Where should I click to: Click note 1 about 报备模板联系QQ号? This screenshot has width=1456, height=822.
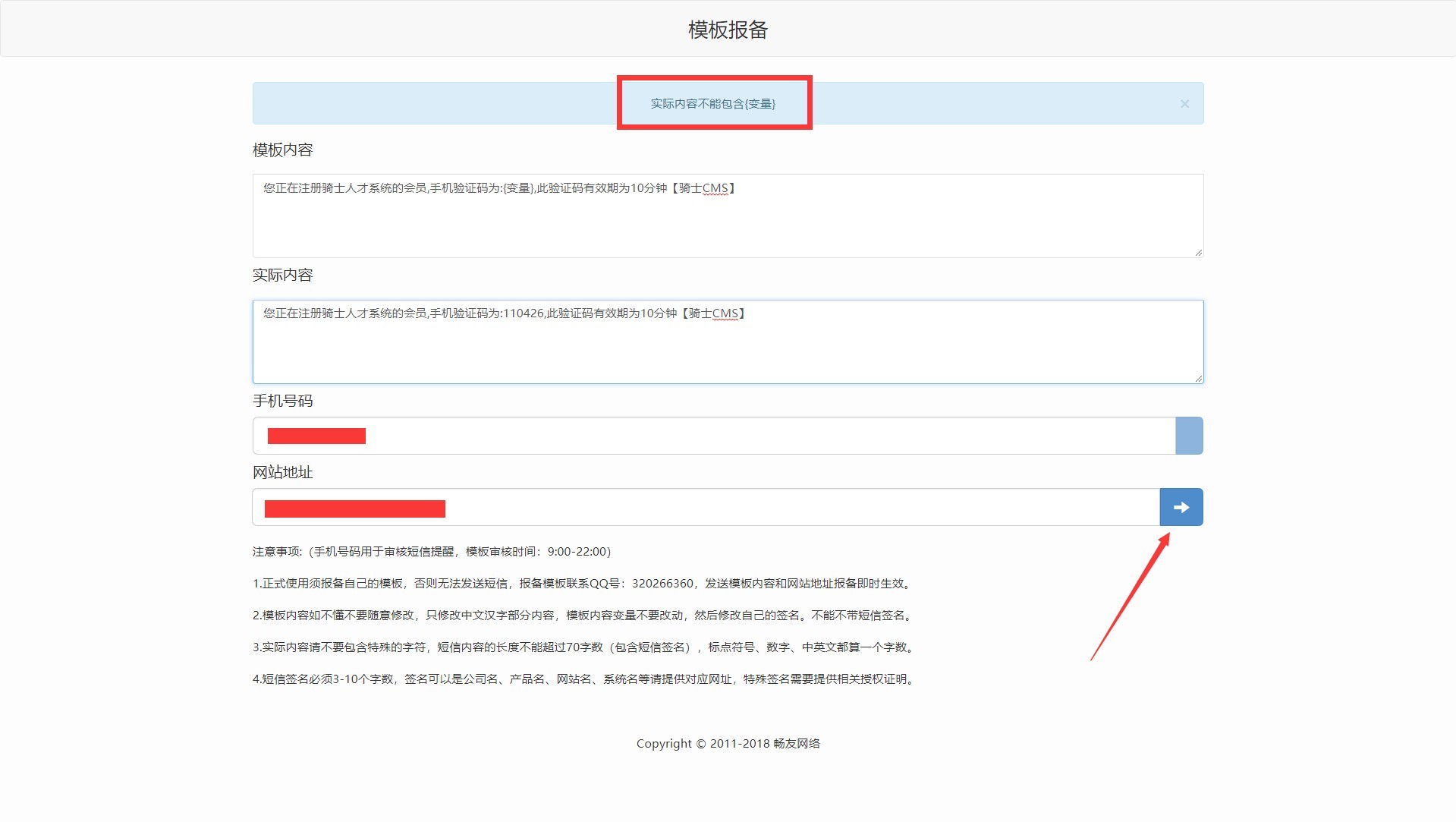point(583,584)
